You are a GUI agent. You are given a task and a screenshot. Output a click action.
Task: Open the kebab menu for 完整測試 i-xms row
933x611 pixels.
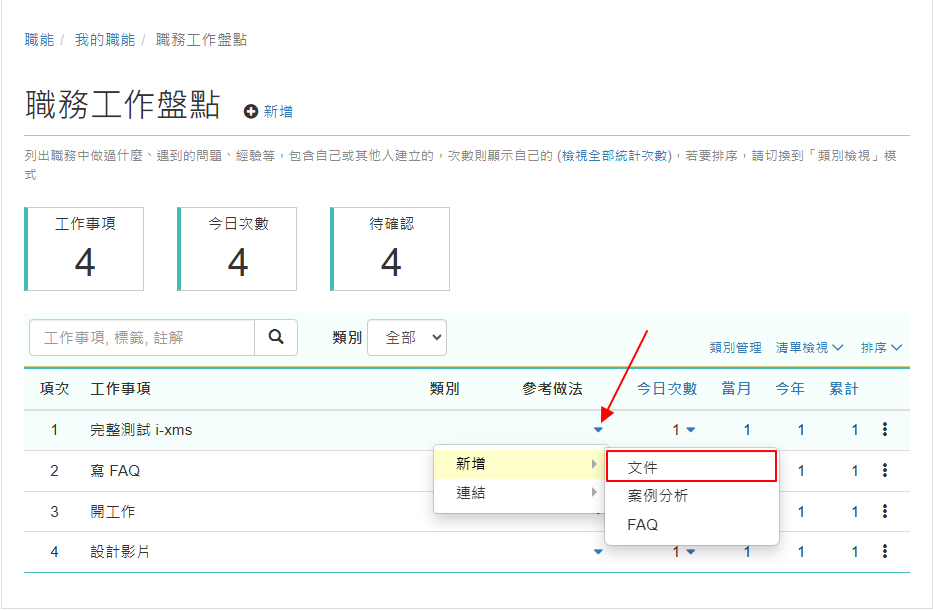click(885, 430)
